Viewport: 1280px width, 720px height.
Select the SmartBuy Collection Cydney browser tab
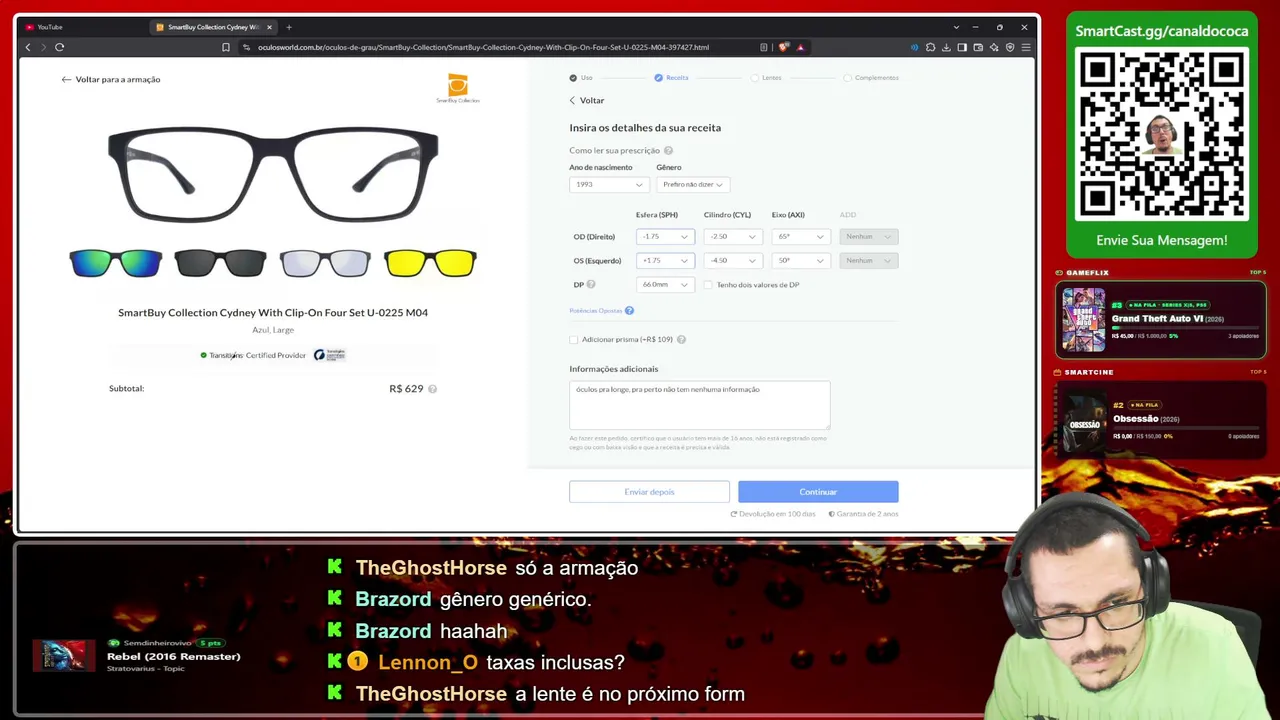tap(213, 27)
